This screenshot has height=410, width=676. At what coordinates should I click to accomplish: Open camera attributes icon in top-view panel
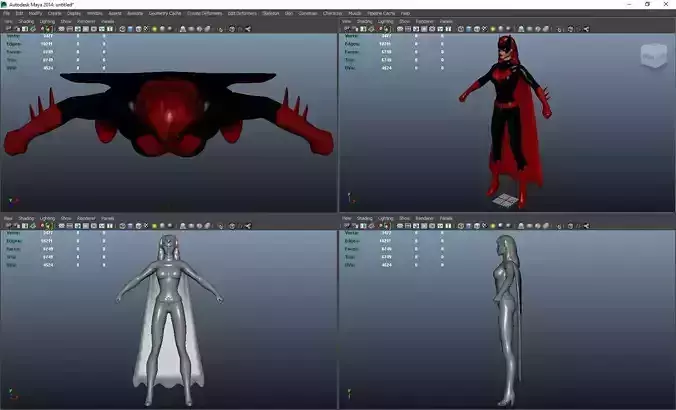pos(16,29)
